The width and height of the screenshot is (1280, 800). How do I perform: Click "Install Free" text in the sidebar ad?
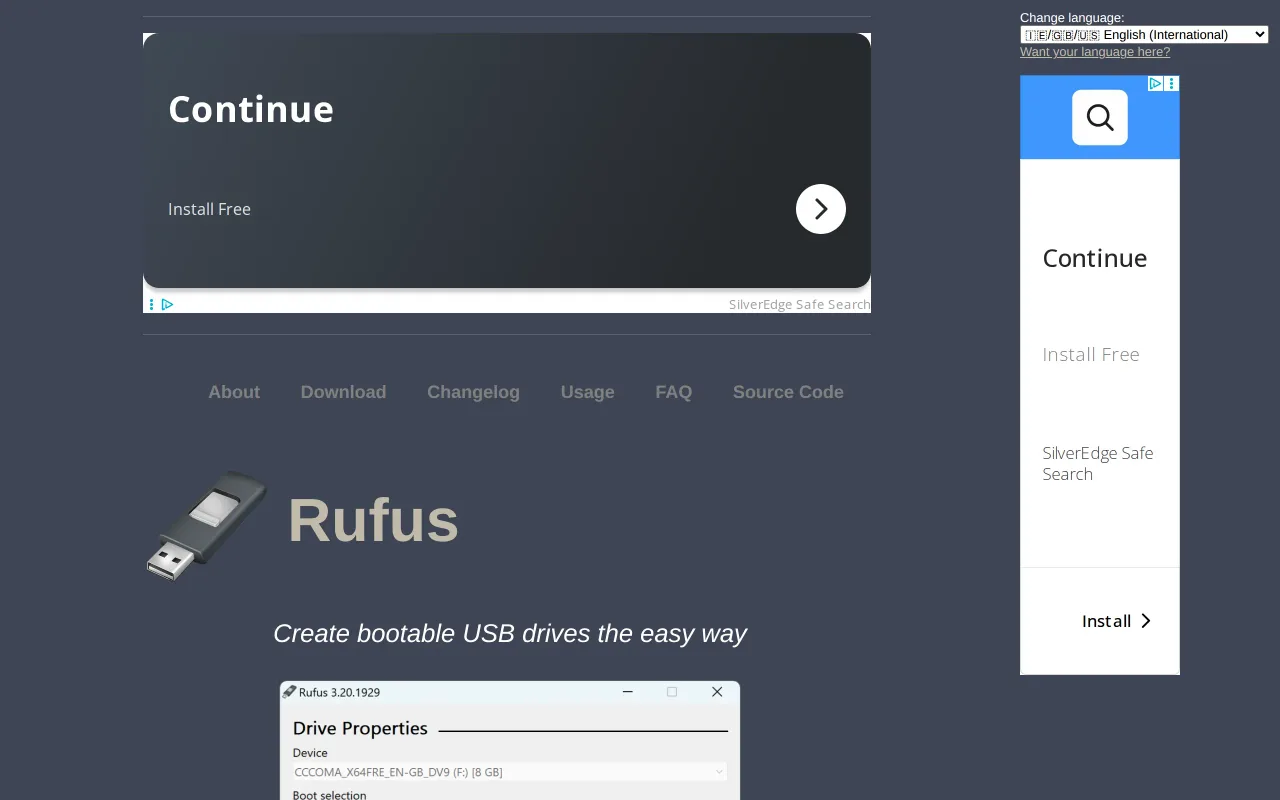pyautogui.click(x=1091, y=354)
